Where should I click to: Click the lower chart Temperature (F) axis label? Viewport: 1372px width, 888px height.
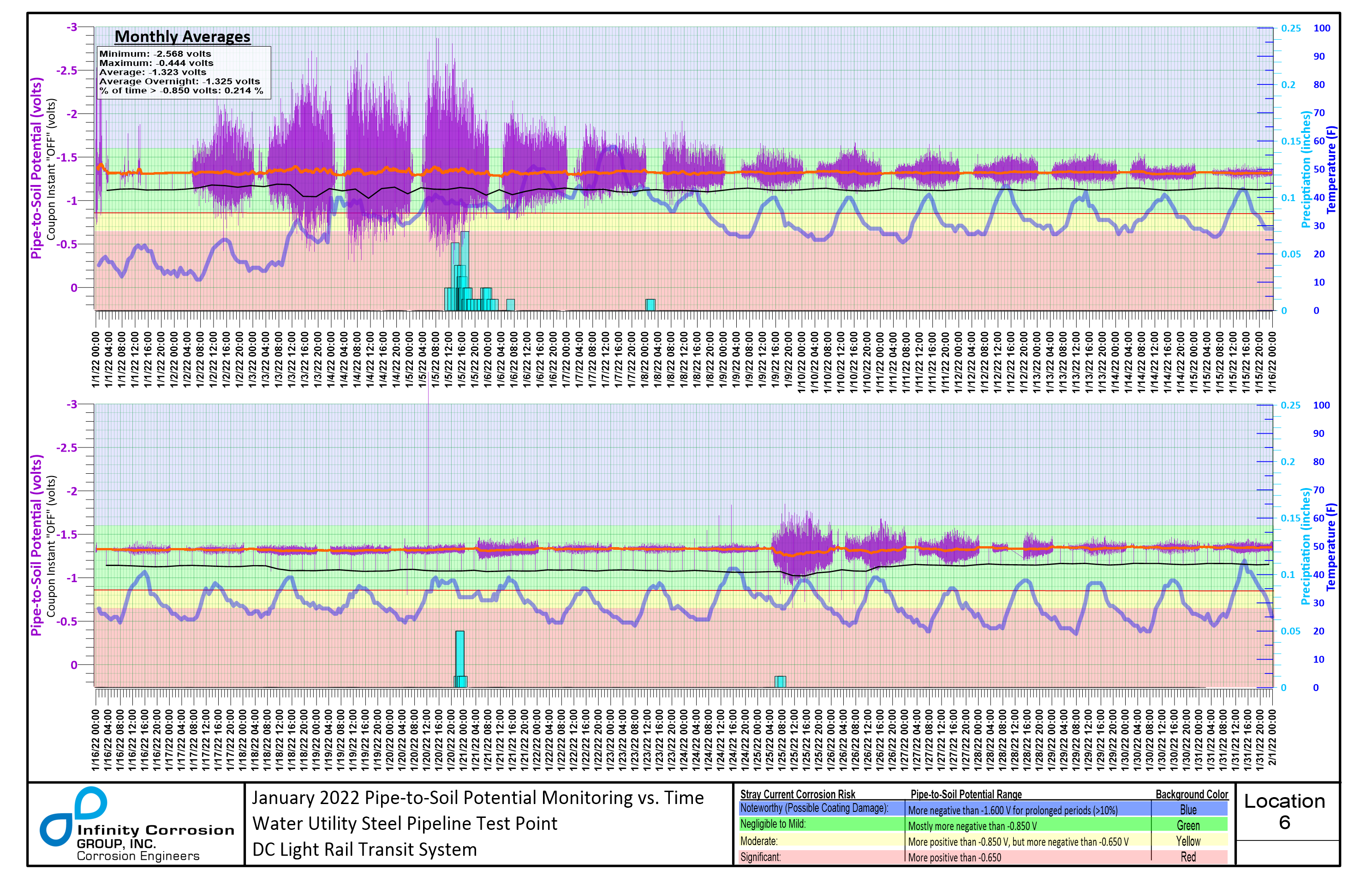(1331, 547)
